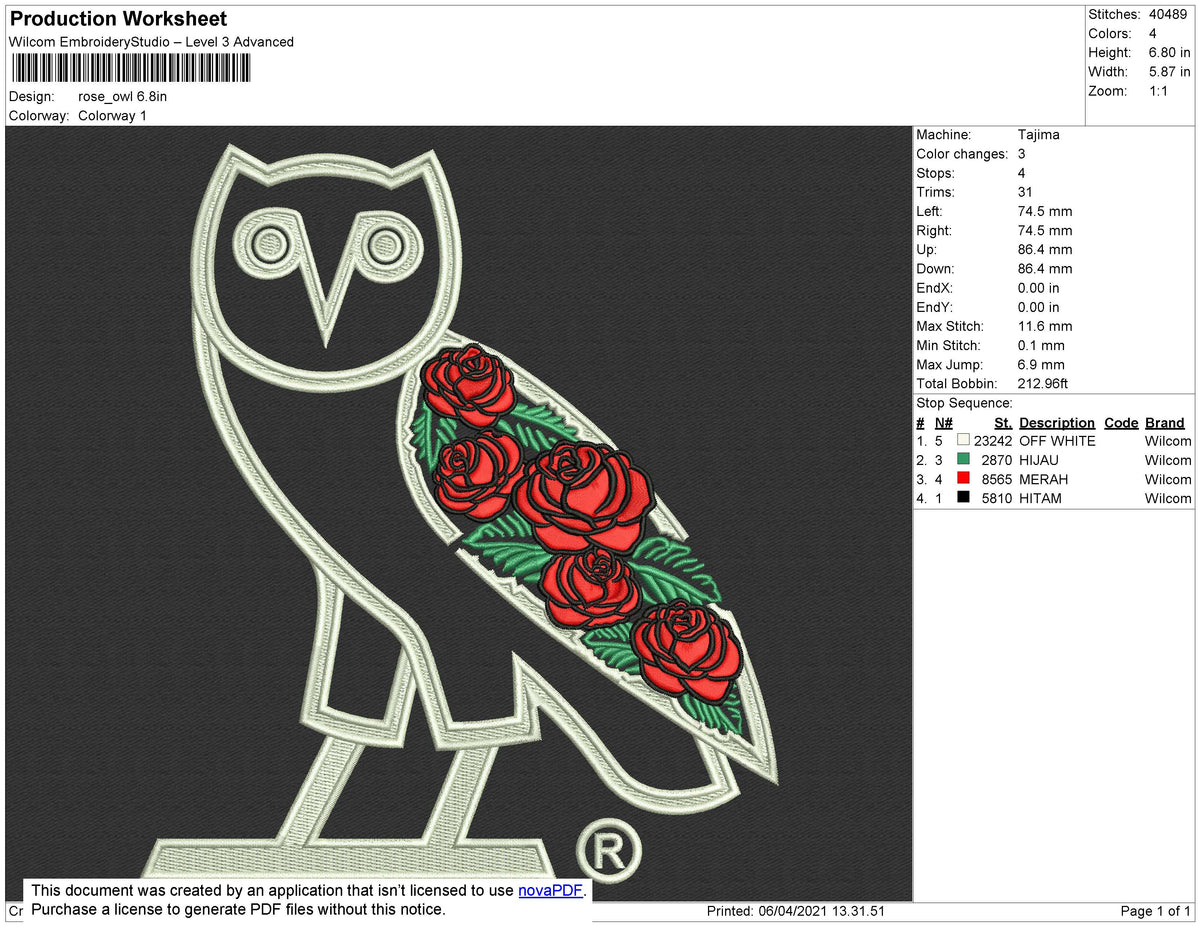Open the Brand column sort options
1200x927 pixels.
[x=1164, y=422]
